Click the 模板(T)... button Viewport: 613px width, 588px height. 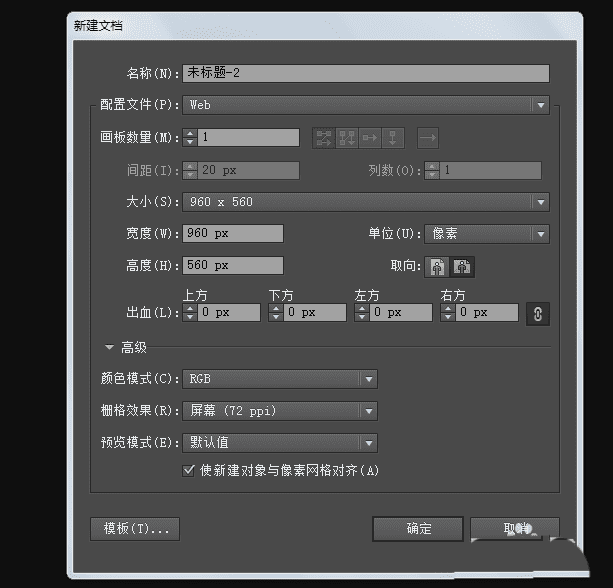[x=135, y=529]
